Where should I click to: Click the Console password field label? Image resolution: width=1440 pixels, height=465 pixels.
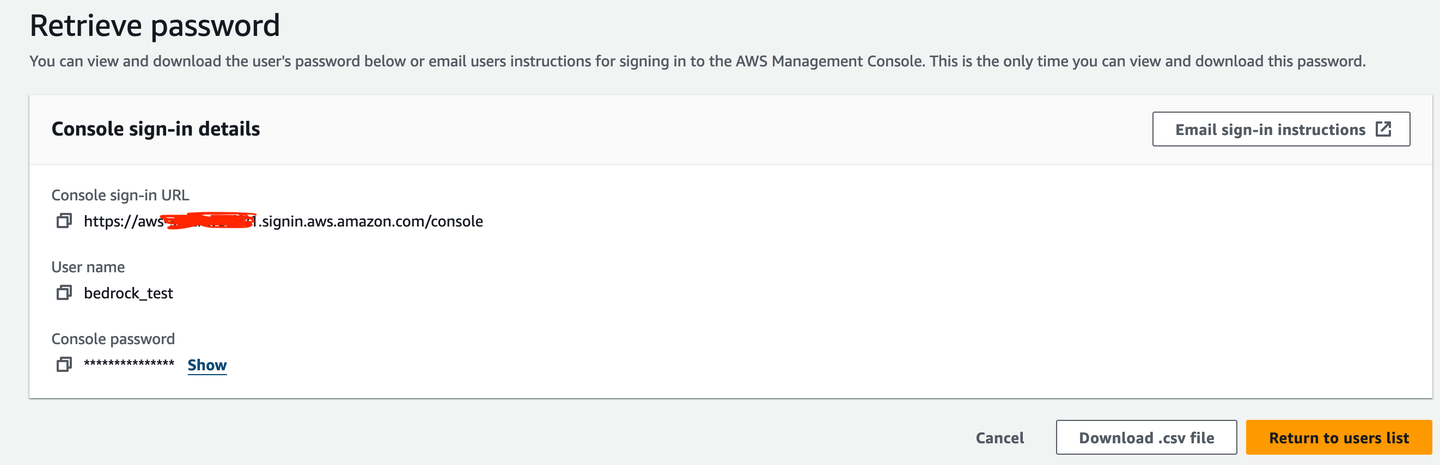pyautogui.click(x=113, y=339)
